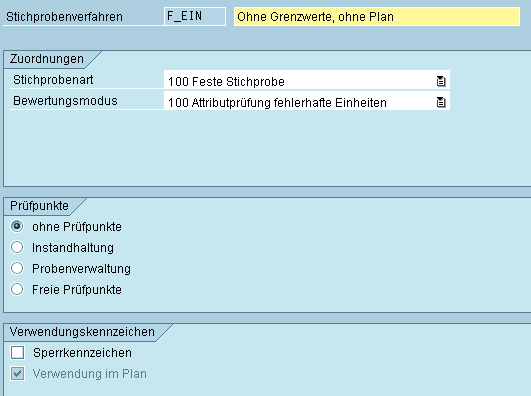Toggle the Verwendung im Plan checkbox
Image resolution: width=531 pixels, height=396 pixels.
point(17,374)
